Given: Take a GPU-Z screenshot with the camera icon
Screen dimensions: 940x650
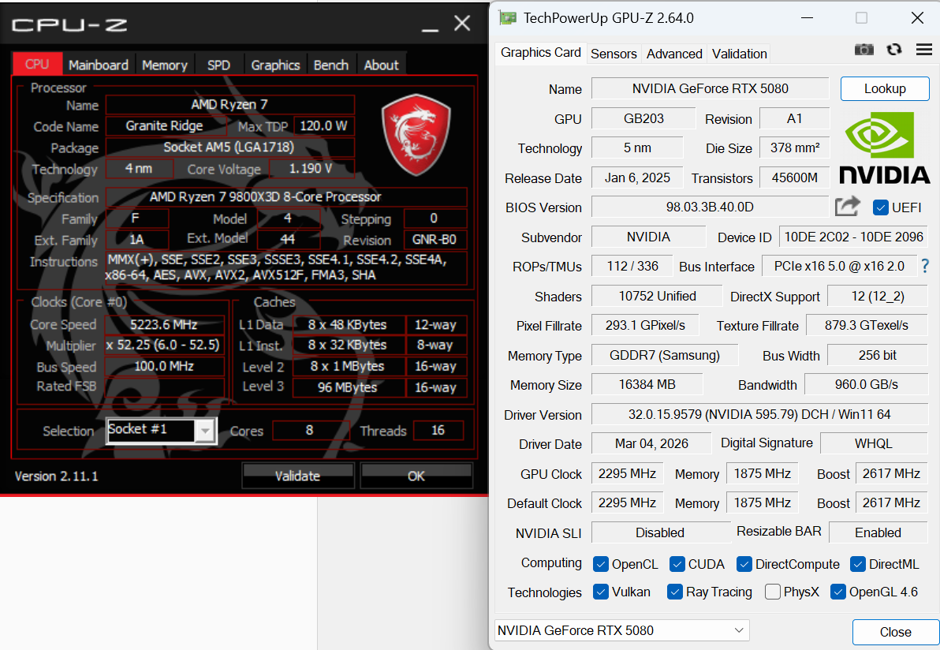Looking at the screenshot, I should [864, 49].
